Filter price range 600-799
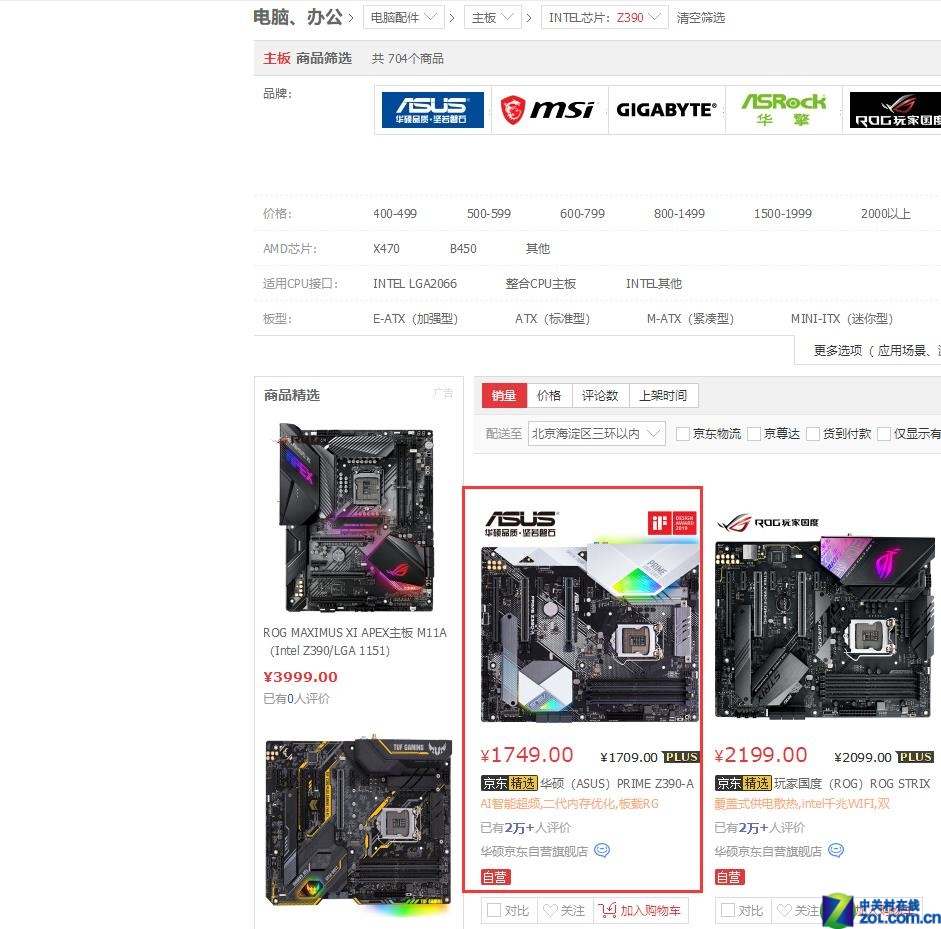Viewport: 941px width, 929px height. pos(582,214)
